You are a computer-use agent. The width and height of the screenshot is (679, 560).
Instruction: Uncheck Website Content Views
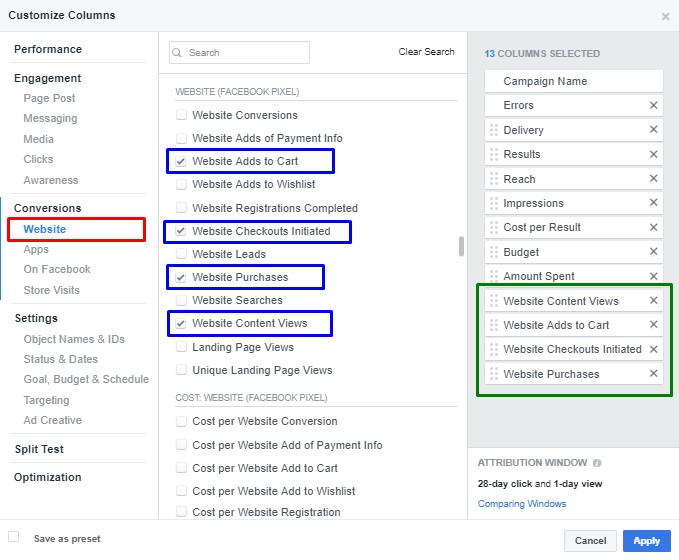point(181,323)
